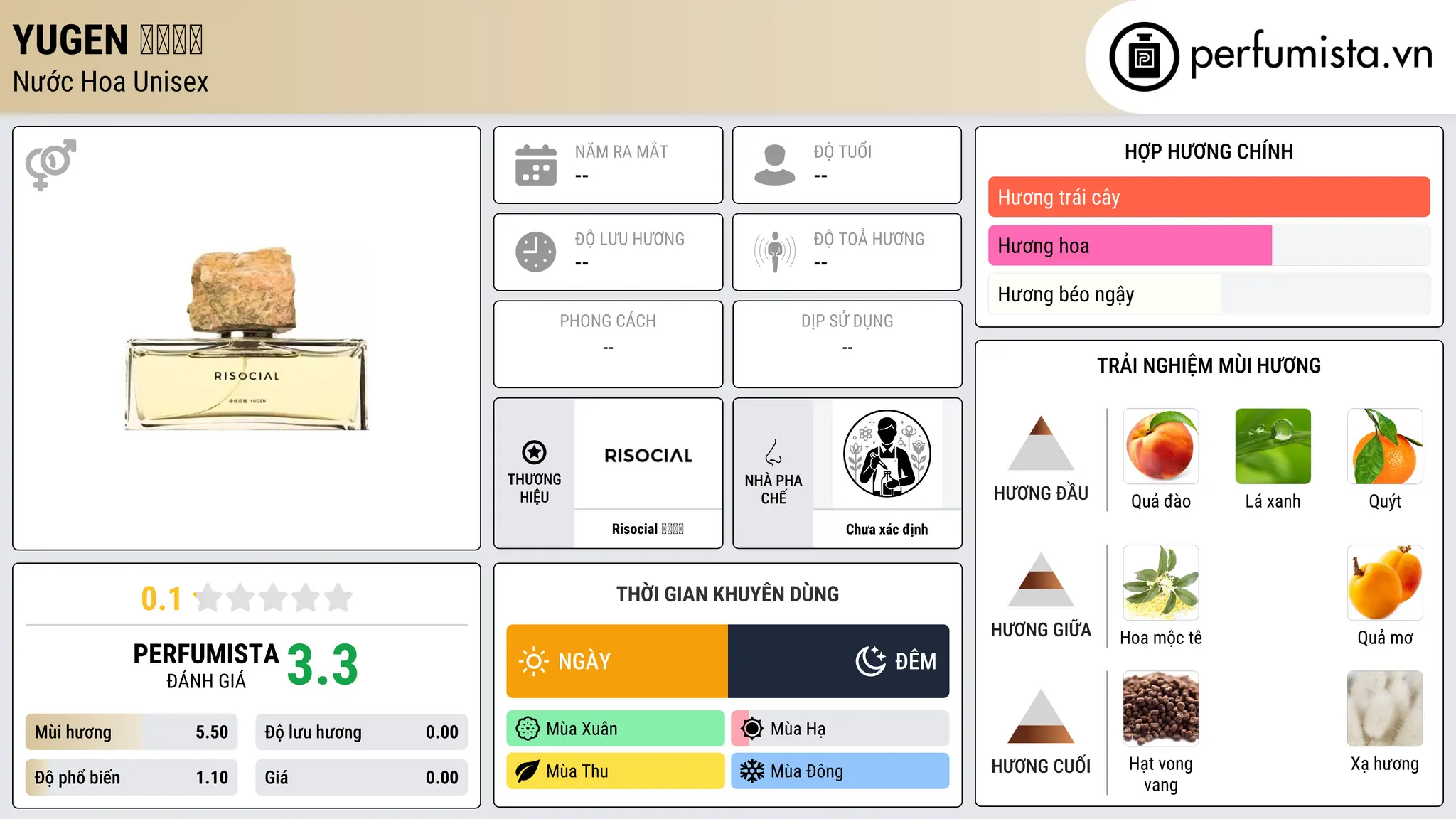The image size is (1456, 819).
Task: Click the Hoa mộc tê osmanthus note image
Action: coord(1161,583)
